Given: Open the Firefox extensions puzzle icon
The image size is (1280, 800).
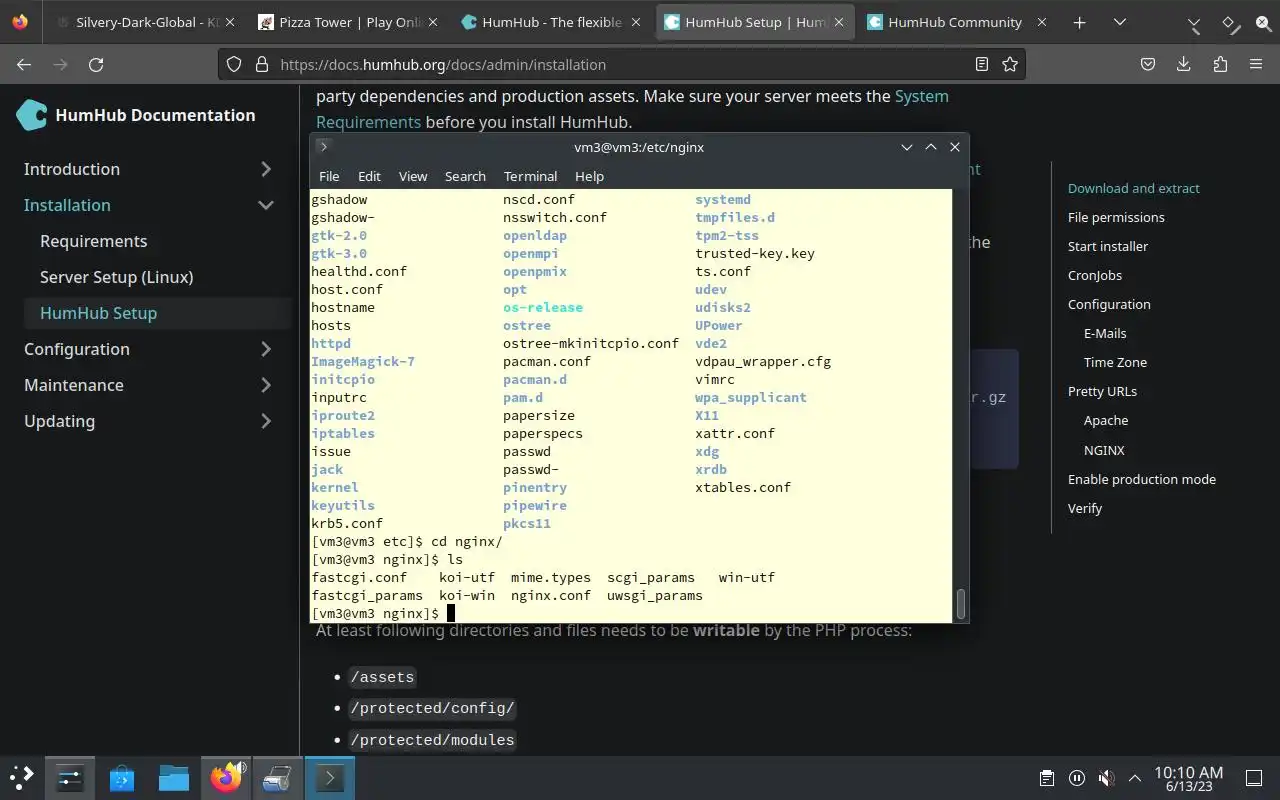Looking at the screenshot, I should [x=1220, y=64].
